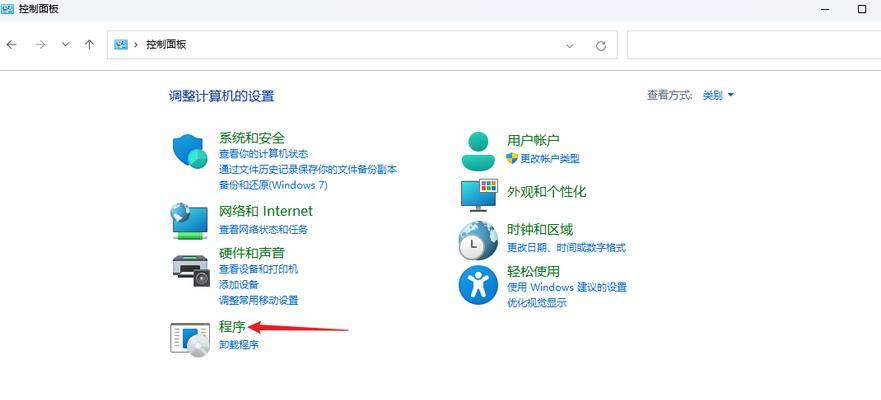Go forward with the forward arrow
The height and width of the screenshot is (400, 881).
pyautogui.click(x=40, y=45)
